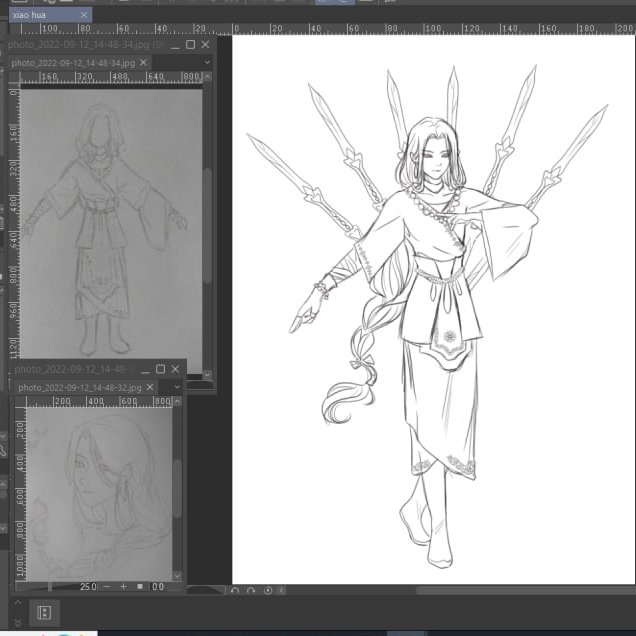Select the photo_2022-09-12_14-48-34.jpg tab
This screenshot has height=636, width=636.
(79, 63)
